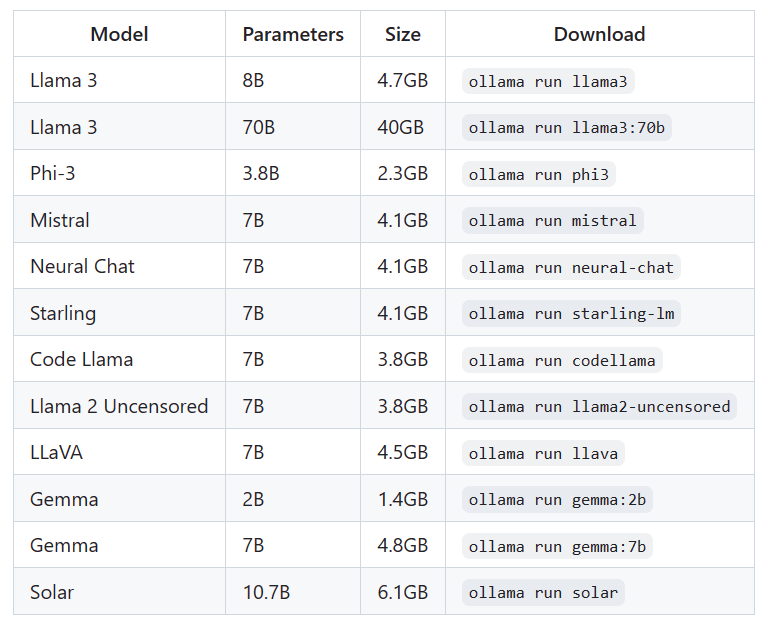Click the 'ollama run llava' command

click(x=543, y=453)
